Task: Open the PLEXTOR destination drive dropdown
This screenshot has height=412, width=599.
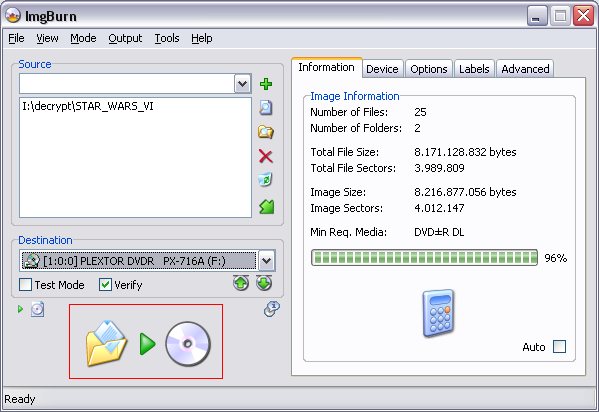Action: 266,261
